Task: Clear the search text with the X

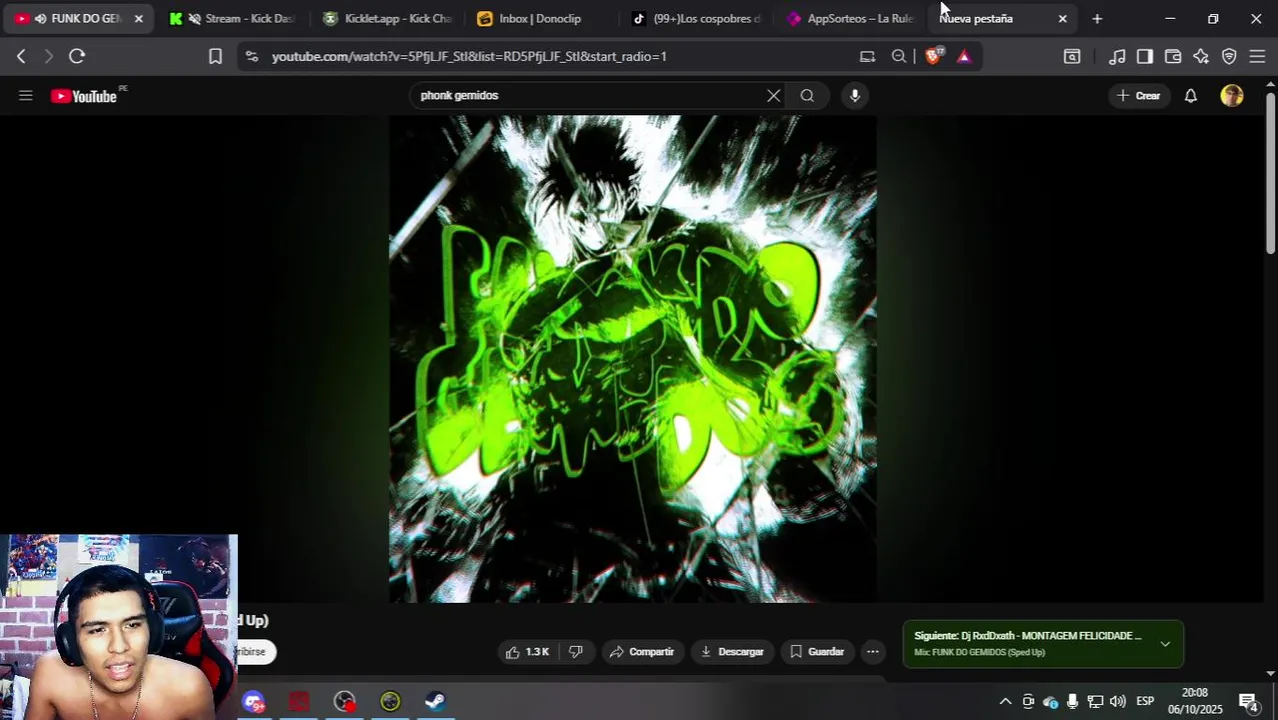Action: coord(773,96)
